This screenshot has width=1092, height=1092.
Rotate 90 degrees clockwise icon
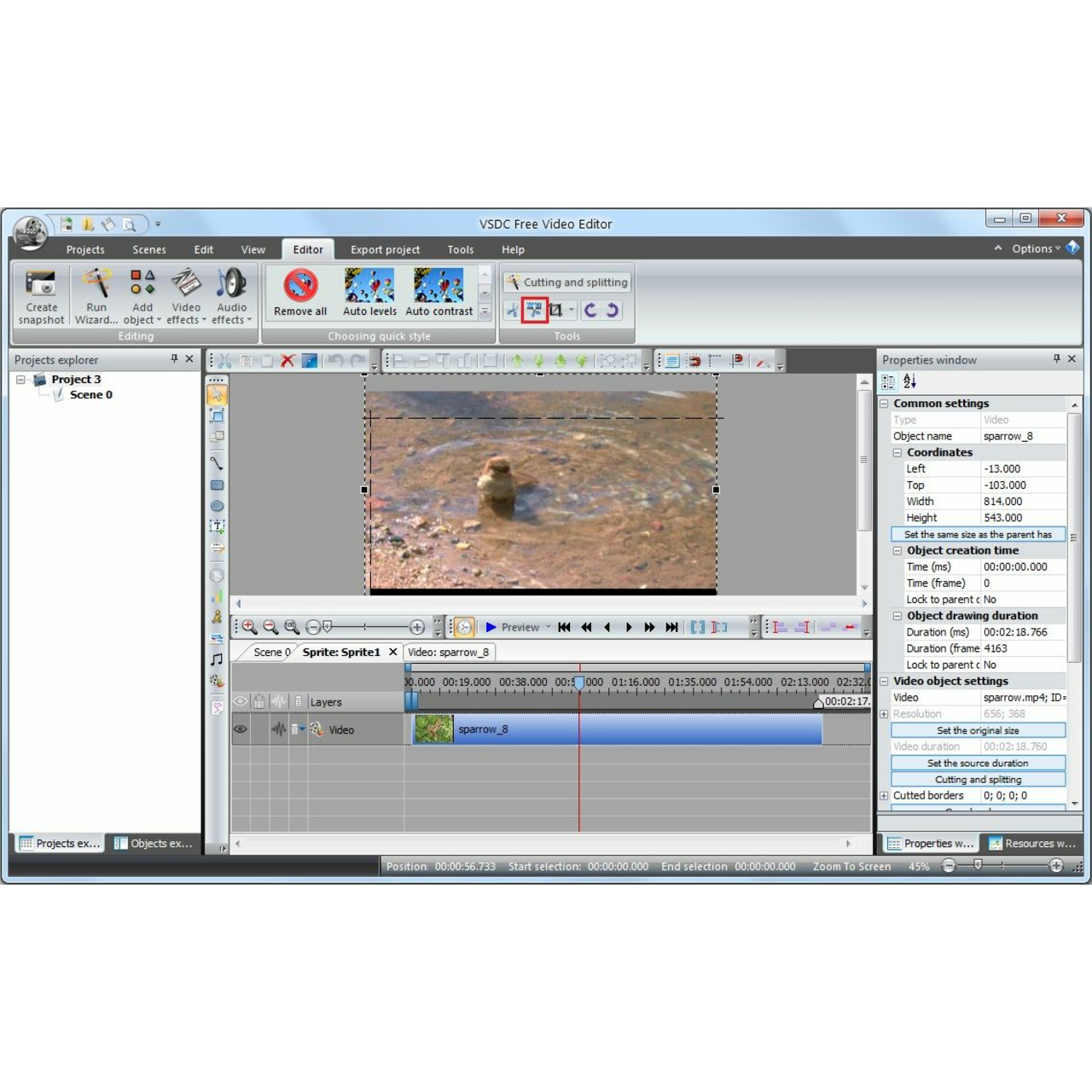[612, 311]
